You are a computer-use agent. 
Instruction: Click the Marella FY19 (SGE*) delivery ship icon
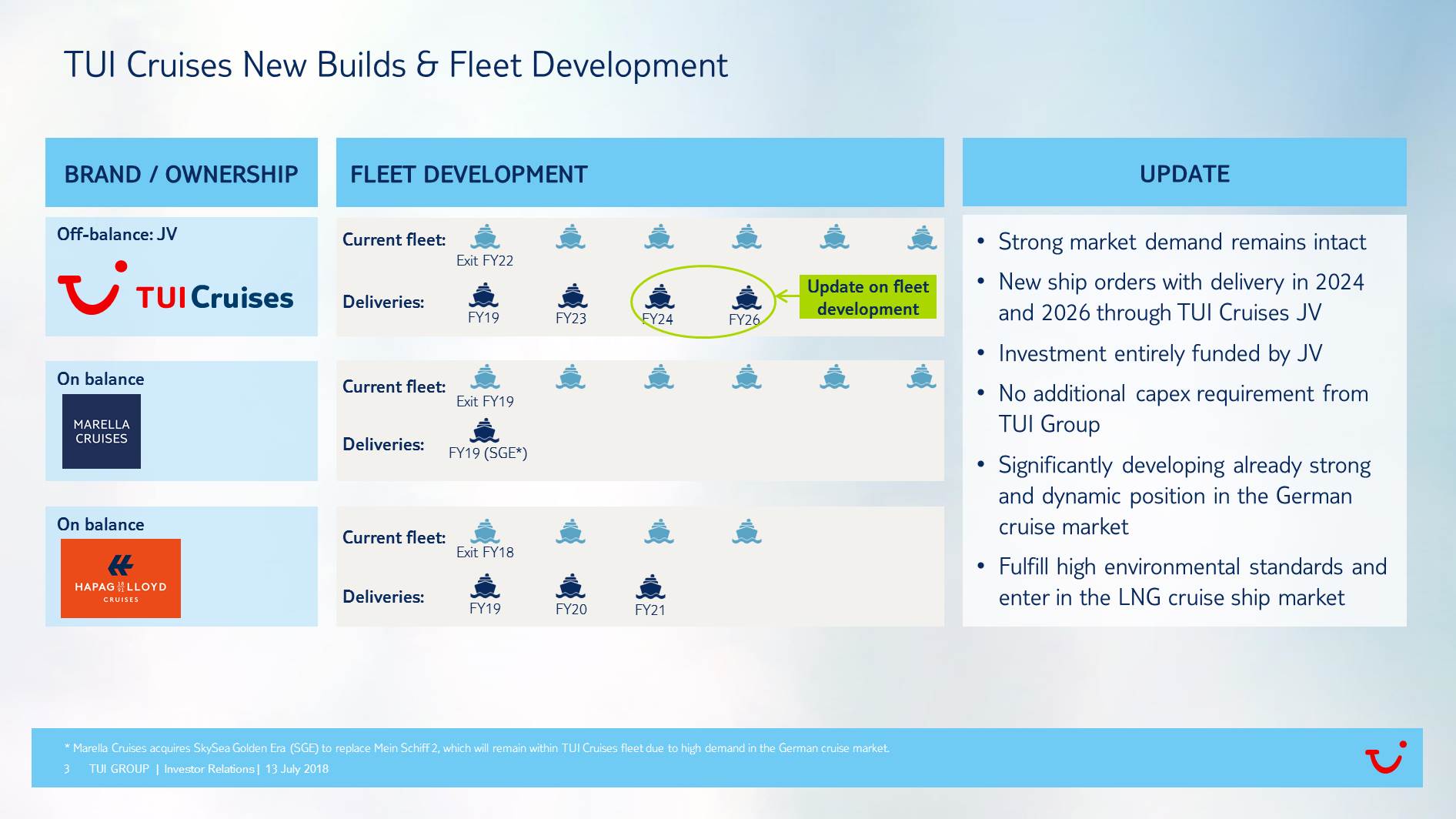(484, 430)
